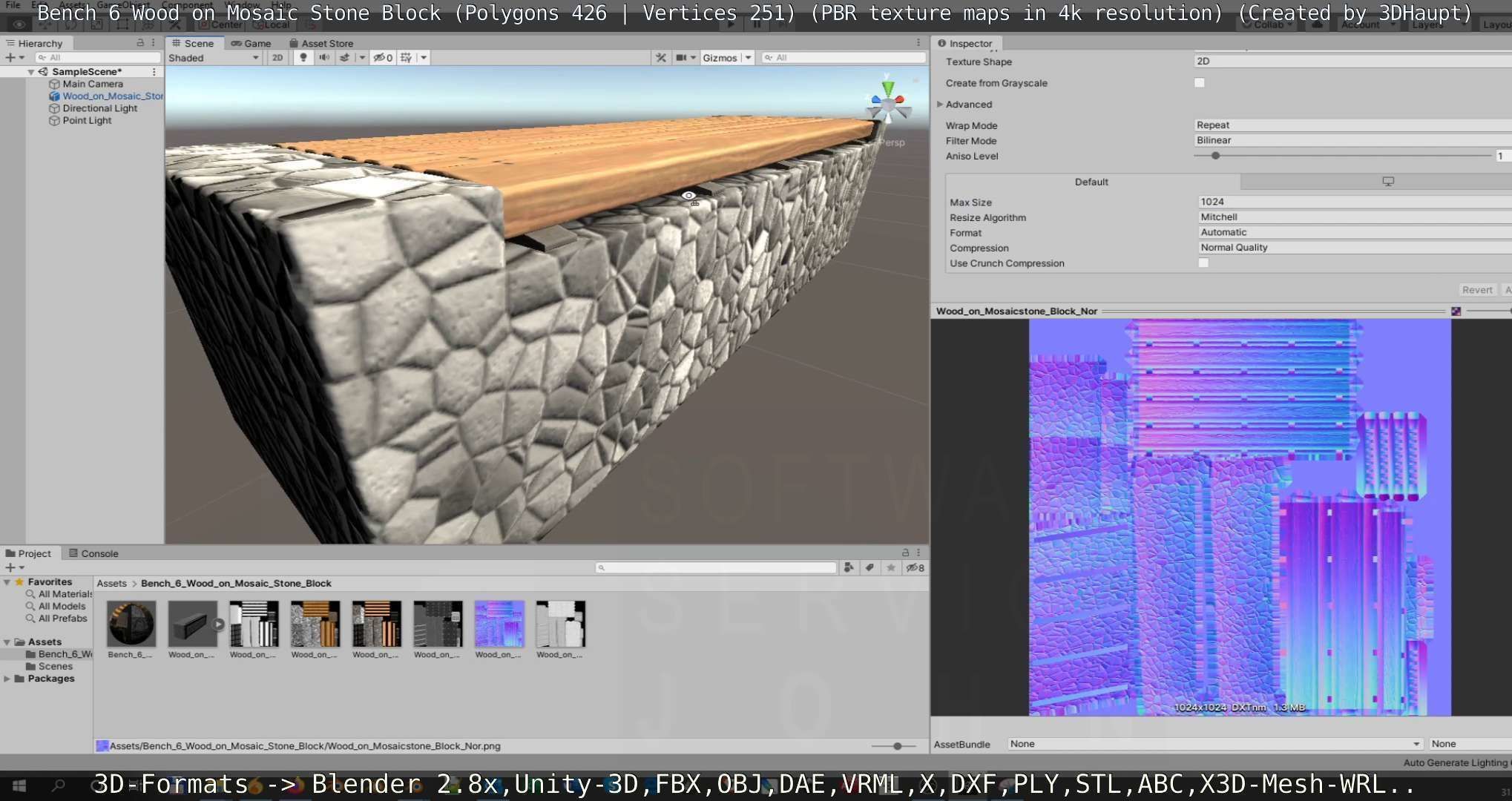Open grid settings dropdown arrow
The image size is (1512, 801).
click(x=424, y=57)
